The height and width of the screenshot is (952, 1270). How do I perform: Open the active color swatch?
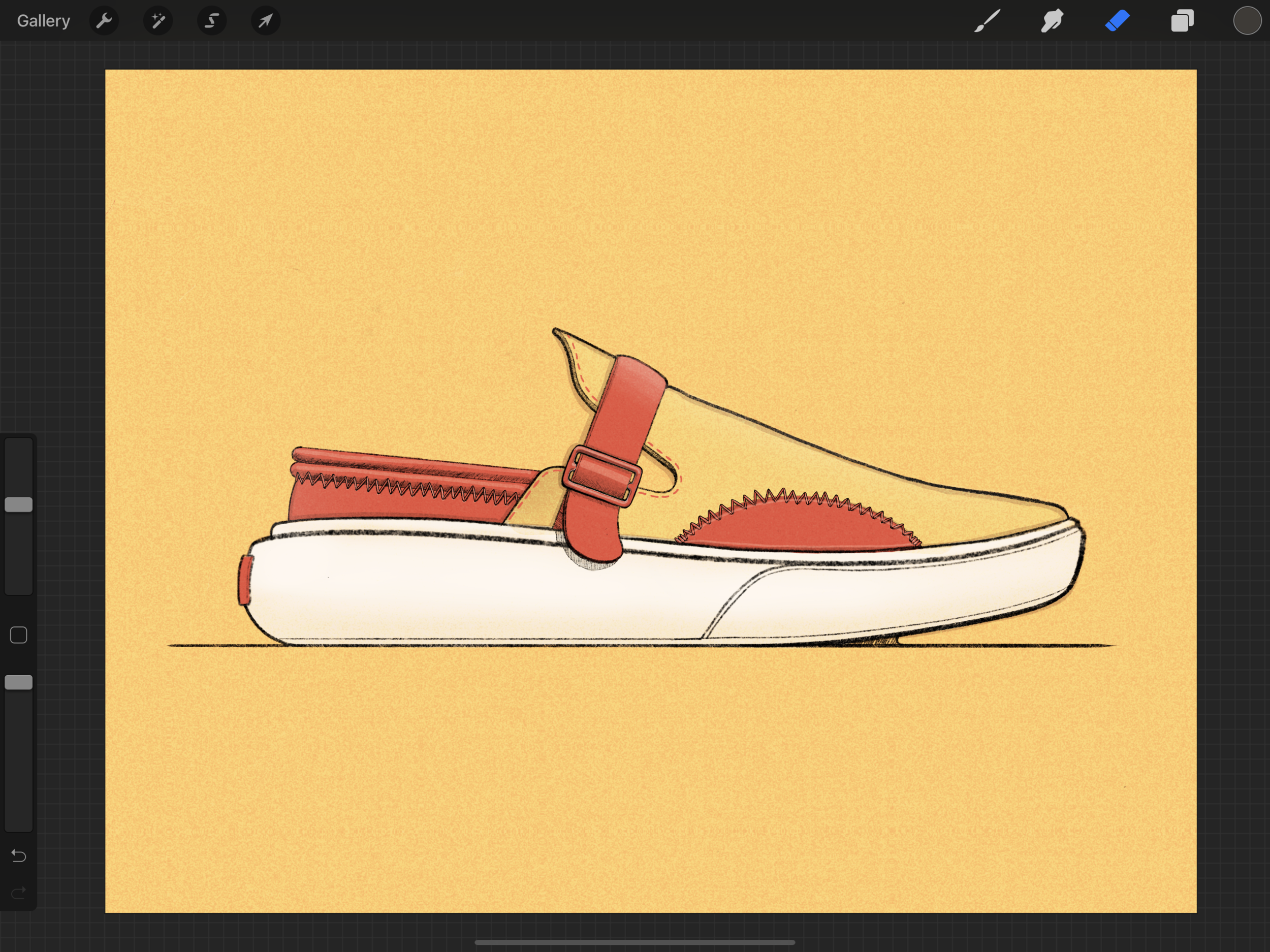(x=1247, y=21)
